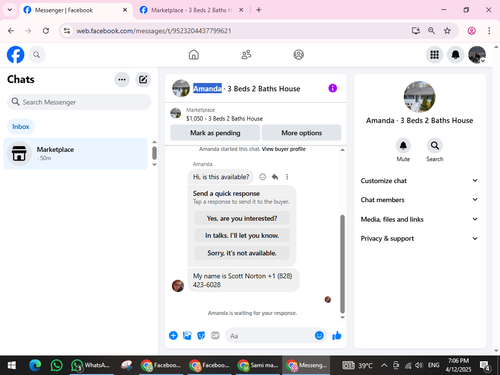Click the purple conversation information icon
Screen dimensions: 500x375
coord(333,88)
